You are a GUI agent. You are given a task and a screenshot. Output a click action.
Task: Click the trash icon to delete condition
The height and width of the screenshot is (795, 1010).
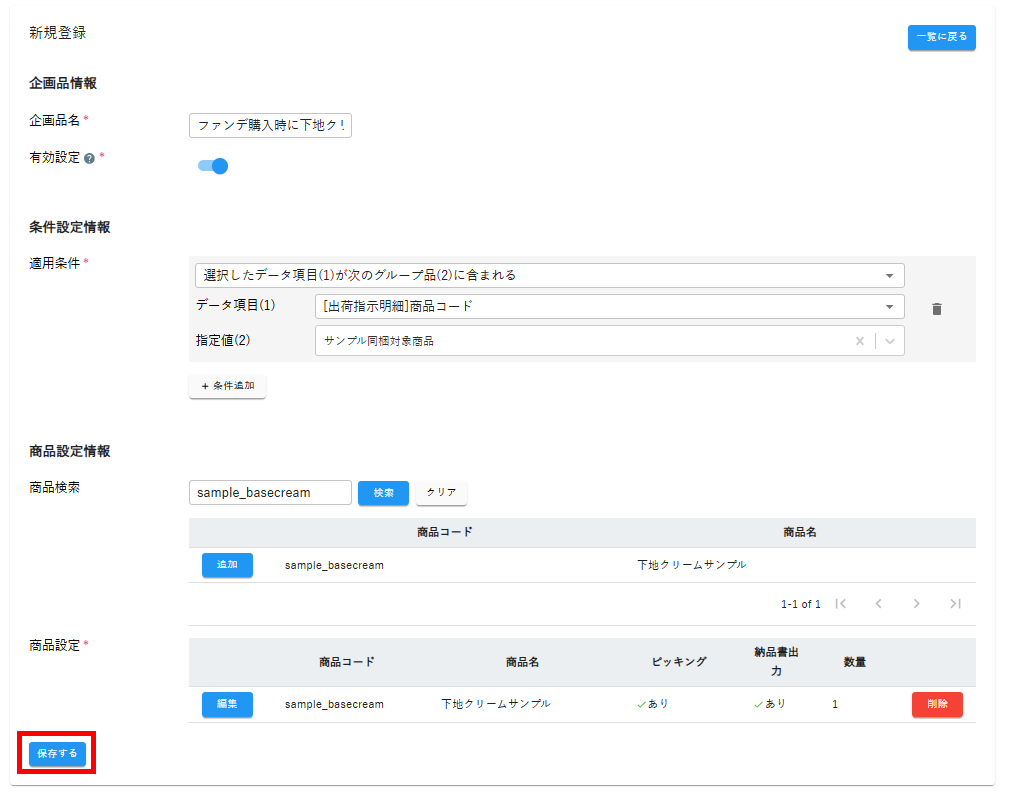[x=936, y=309]
